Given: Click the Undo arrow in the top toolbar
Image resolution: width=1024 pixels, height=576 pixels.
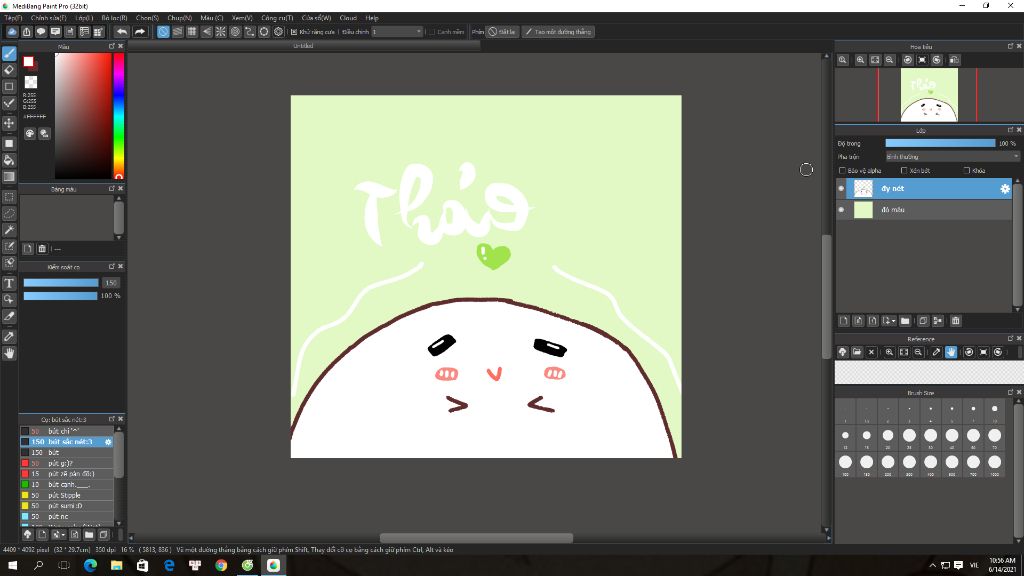Looking at the screenshot, I should coord(122,31).
